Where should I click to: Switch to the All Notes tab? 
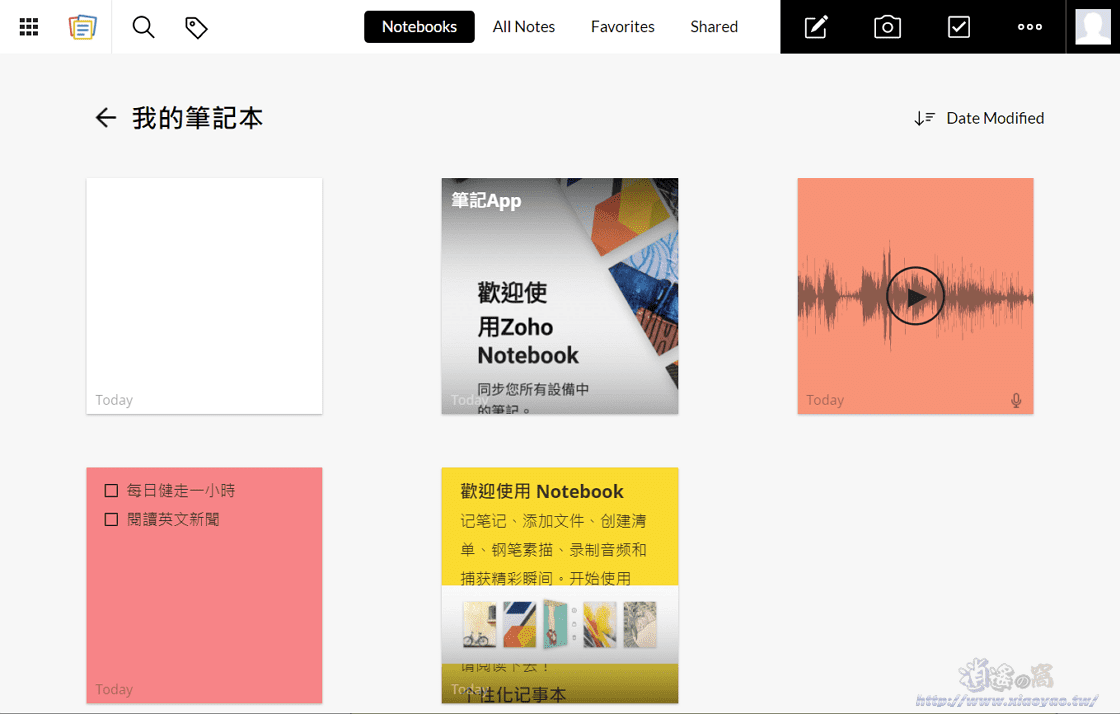point(524,27)
